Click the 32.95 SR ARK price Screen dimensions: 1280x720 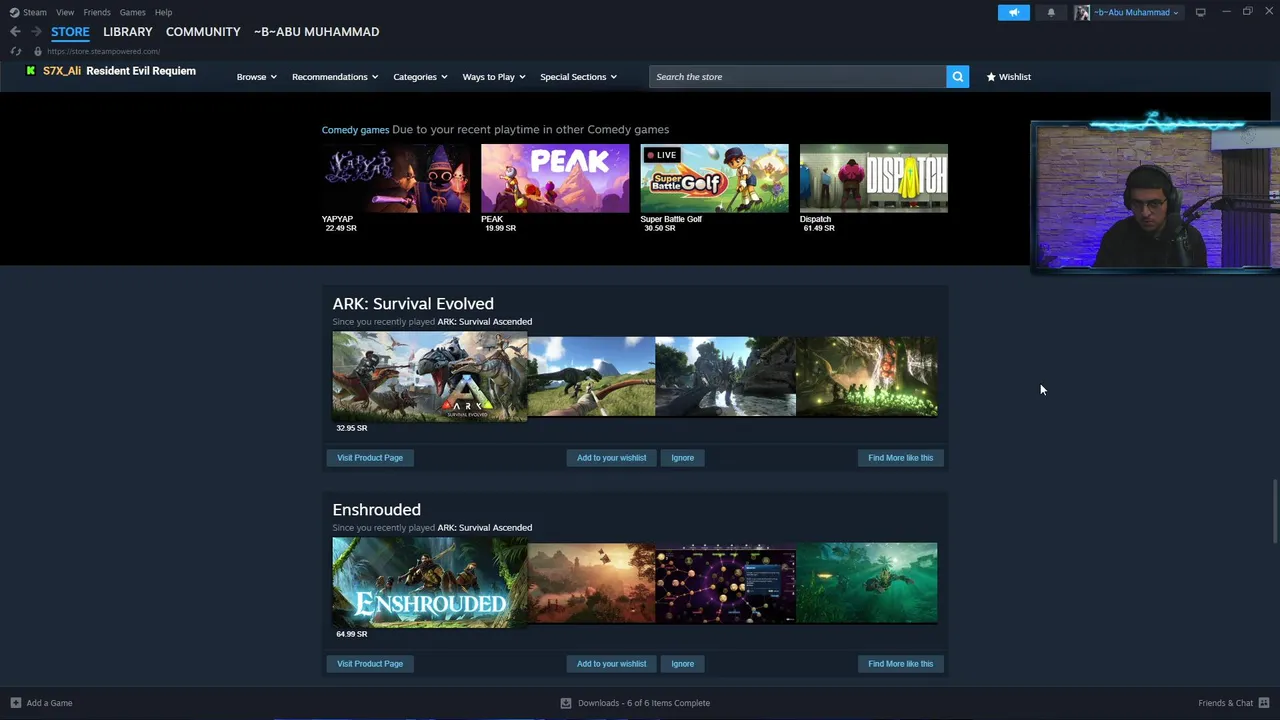(352, 428)
